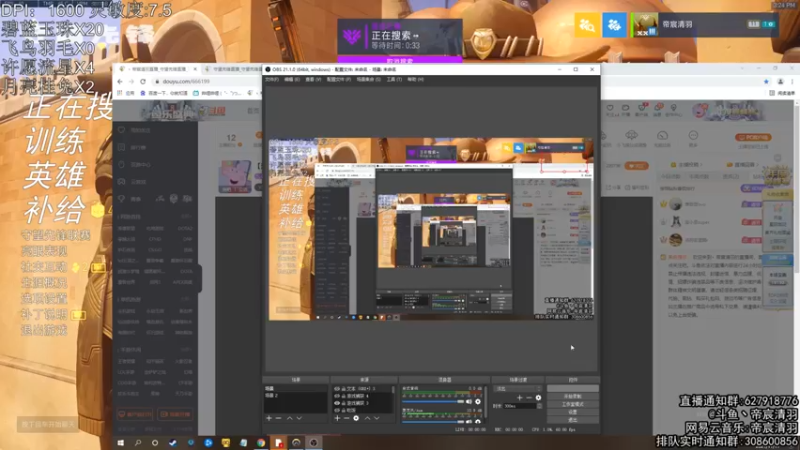Toggle visibility of the first text source
This screenshot has width=800, height=450.
coord(337,389)
